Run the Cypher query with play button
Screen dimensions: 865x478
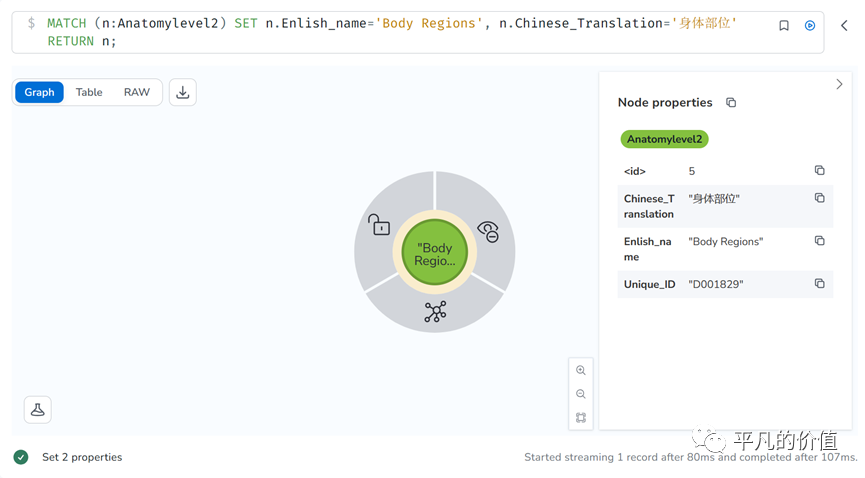click(x=809, y=25)
